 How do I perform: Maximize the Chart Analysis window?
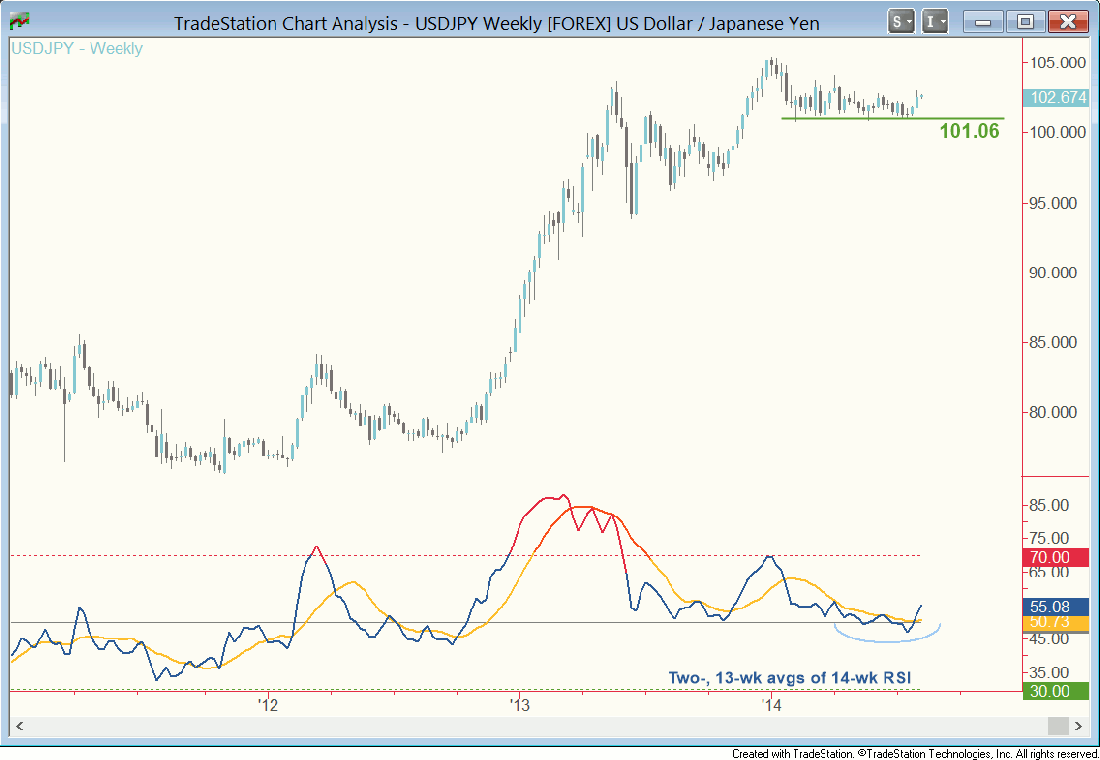point(1025,21)
